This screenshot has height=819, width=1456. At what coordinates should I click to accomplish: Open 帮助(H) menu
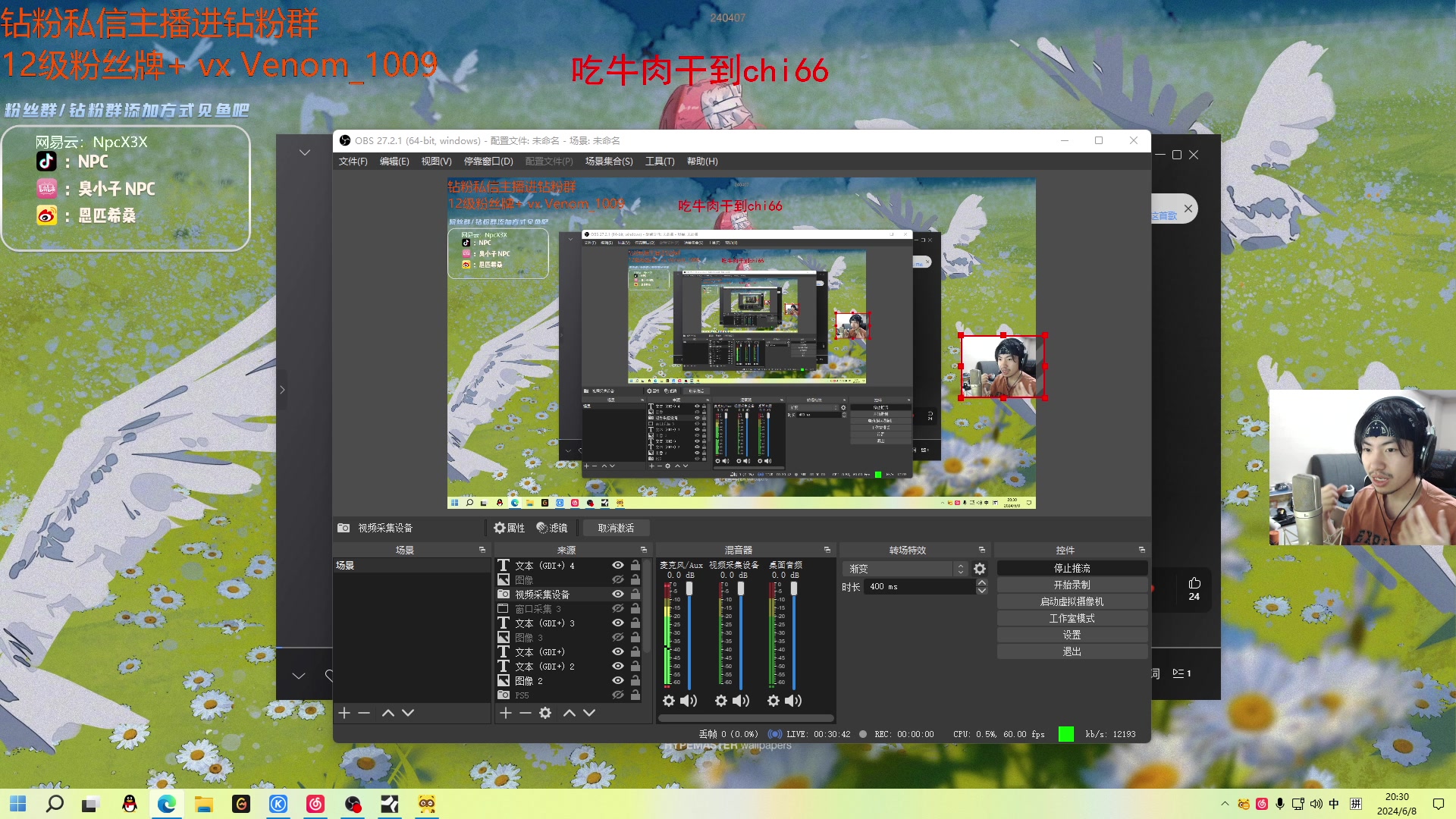702,162
